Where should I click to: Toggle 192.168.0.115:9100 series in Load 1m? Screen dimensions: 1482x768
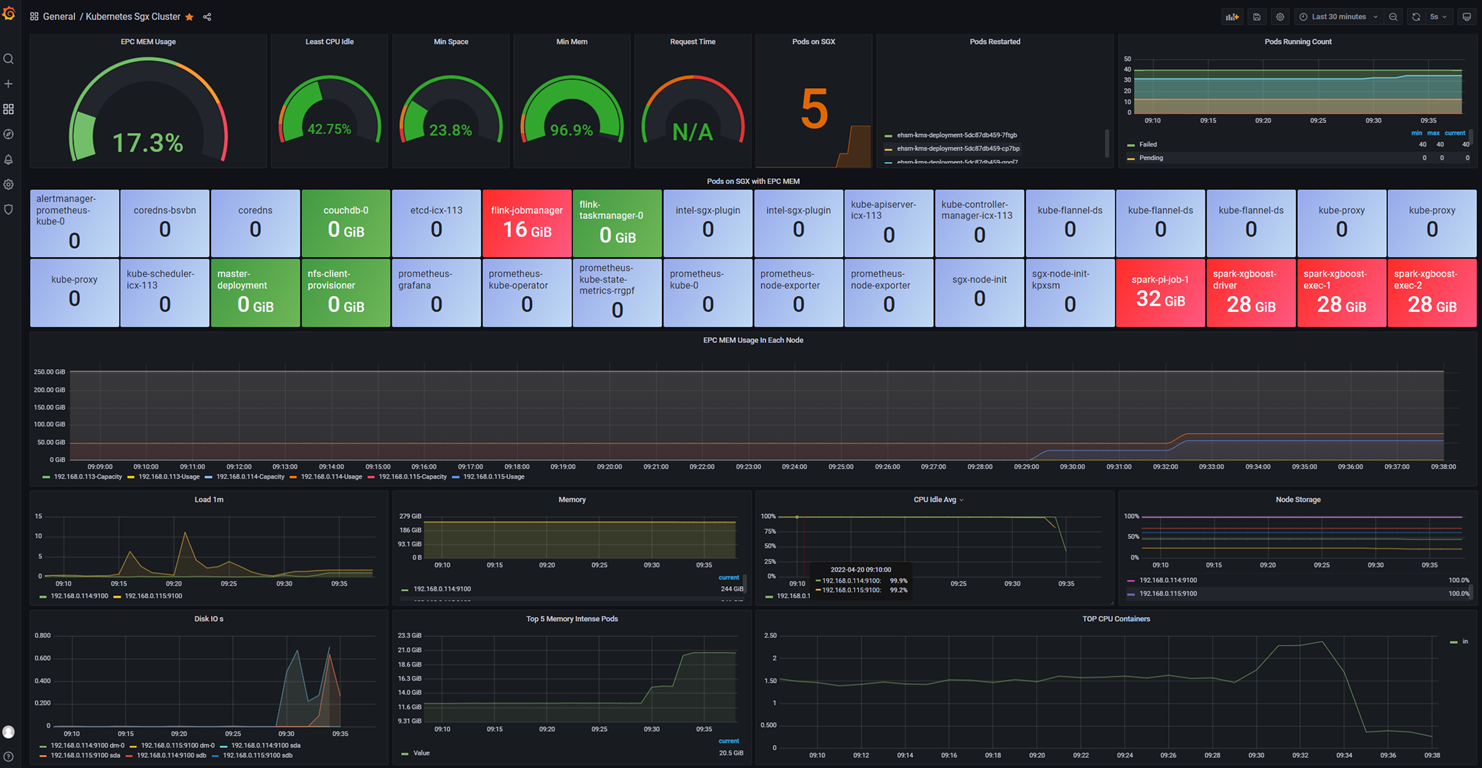pos(155,596)
